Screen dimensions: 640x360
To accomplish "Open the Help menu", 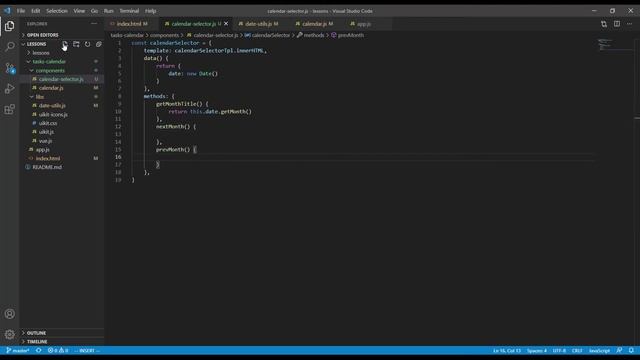I will point(151,11).
